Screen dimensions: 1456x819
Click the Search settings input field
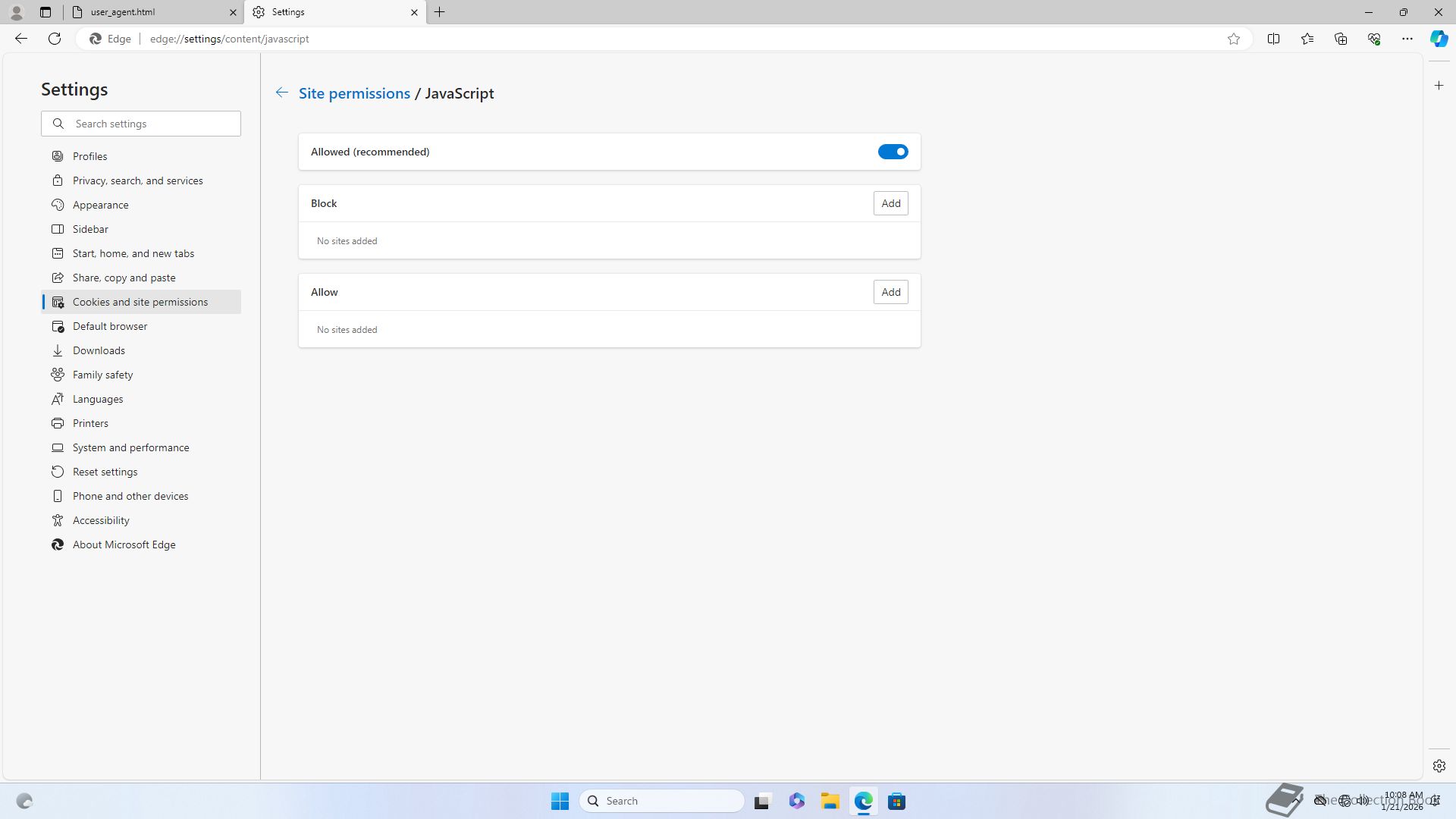click(x=152, y=124)
